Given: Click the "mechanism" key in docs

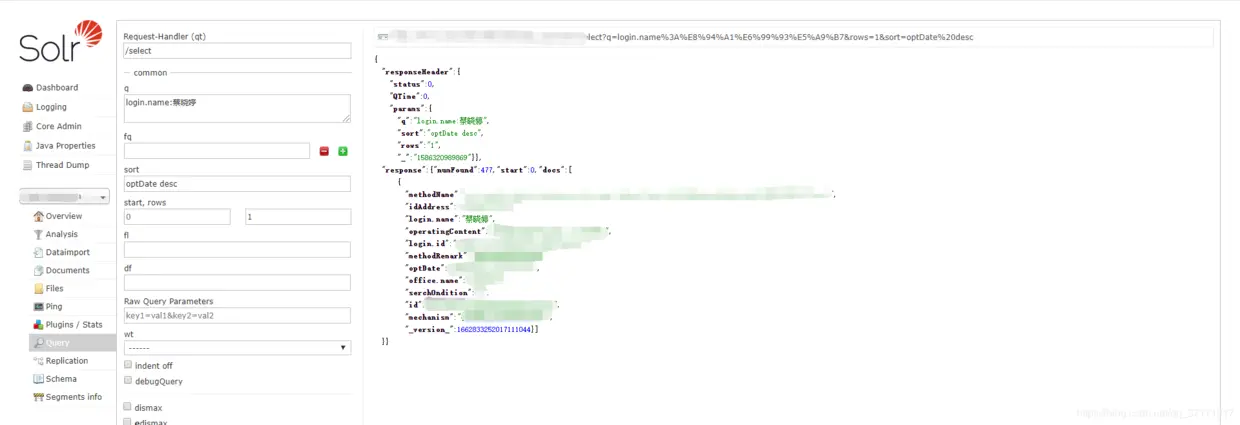Looking at the screenshot, I should (x=429, y=317).
